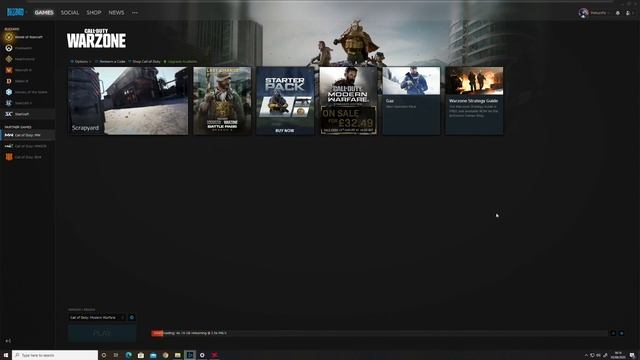Screen dimensions: 640x360
Task: Click the green Upgrade Available link
Action: coord(180,62)
